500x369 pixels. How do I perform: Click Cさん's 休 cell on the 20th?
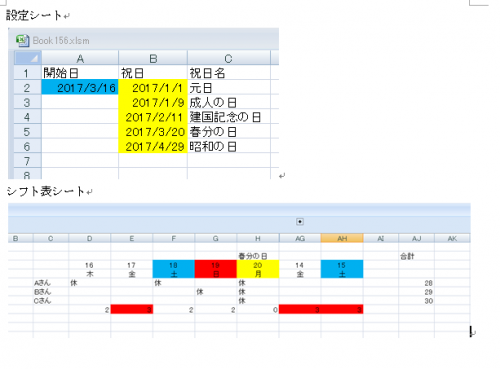pyautogui.click(x=258, y=301)
